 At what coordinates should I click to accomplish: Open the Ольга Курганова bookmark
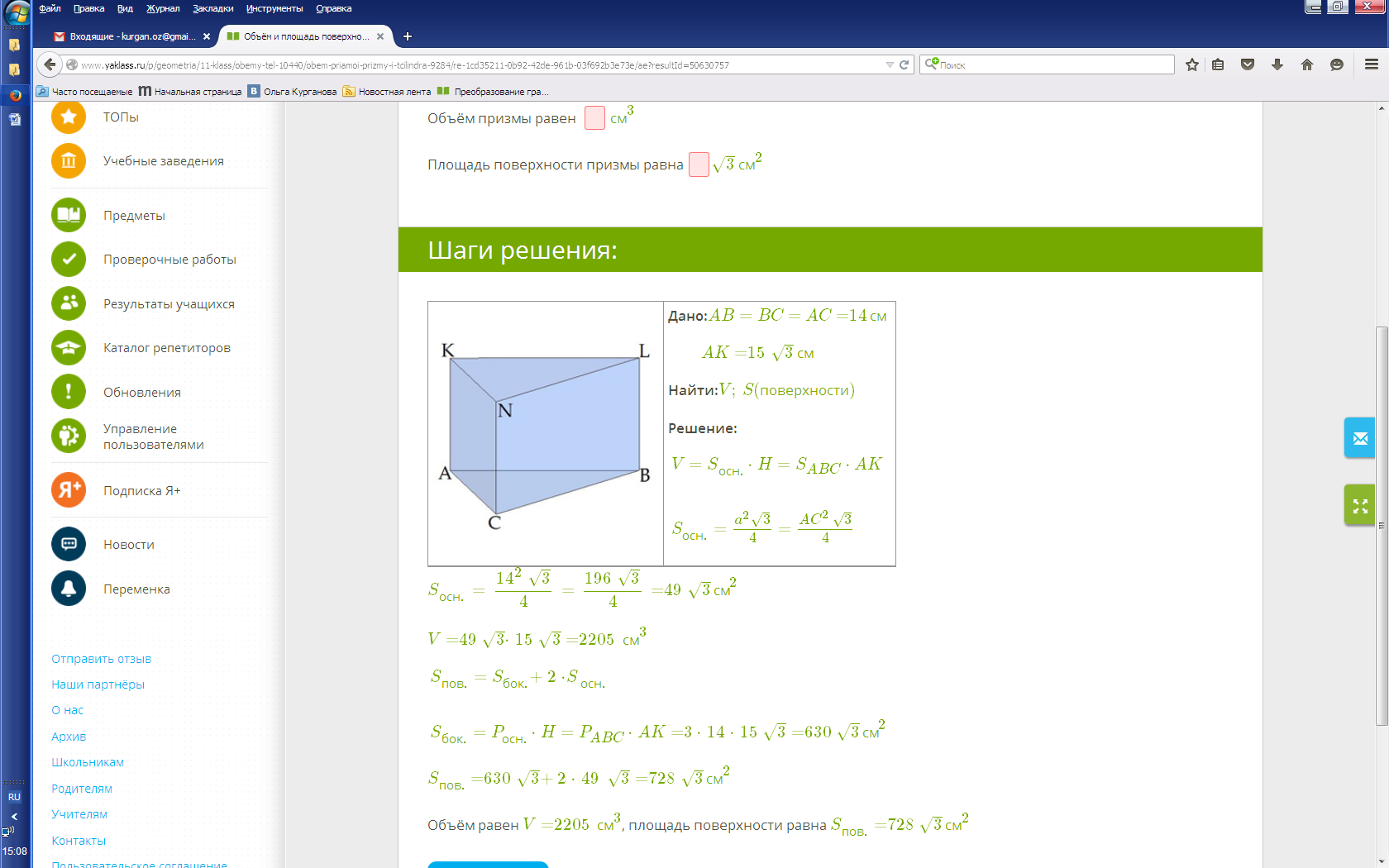pos(293,92)
